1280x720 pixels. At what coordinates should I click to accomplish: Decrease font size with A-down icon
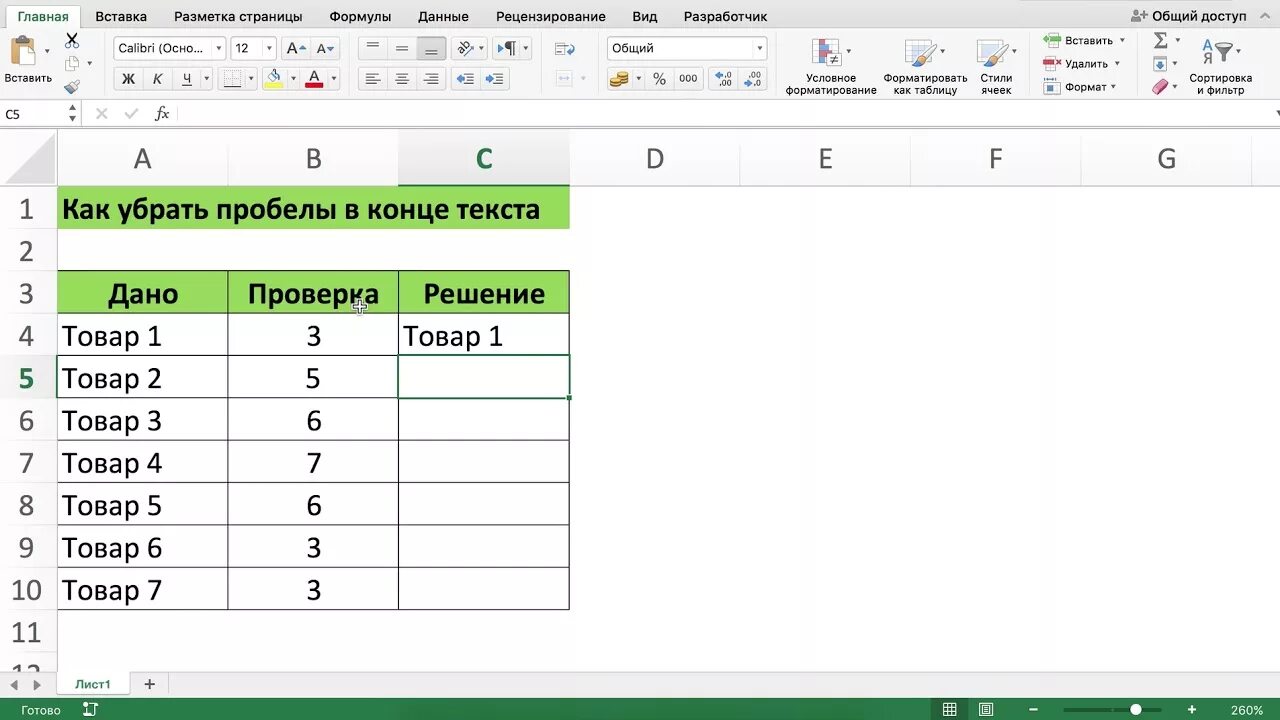pos(325,48)
